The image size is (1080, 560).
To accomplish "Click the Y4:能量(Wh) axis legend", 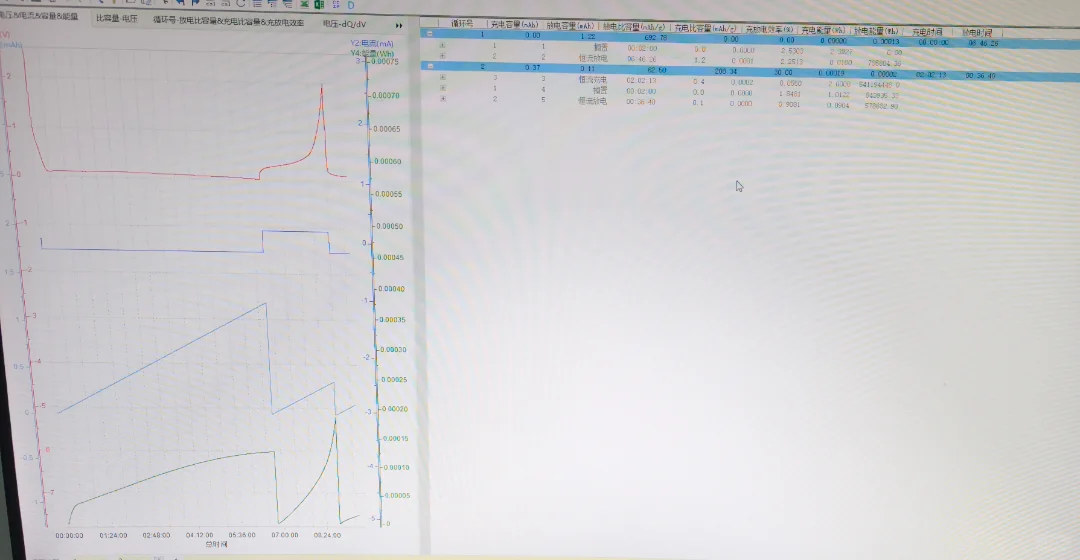I will click(372, 53).
